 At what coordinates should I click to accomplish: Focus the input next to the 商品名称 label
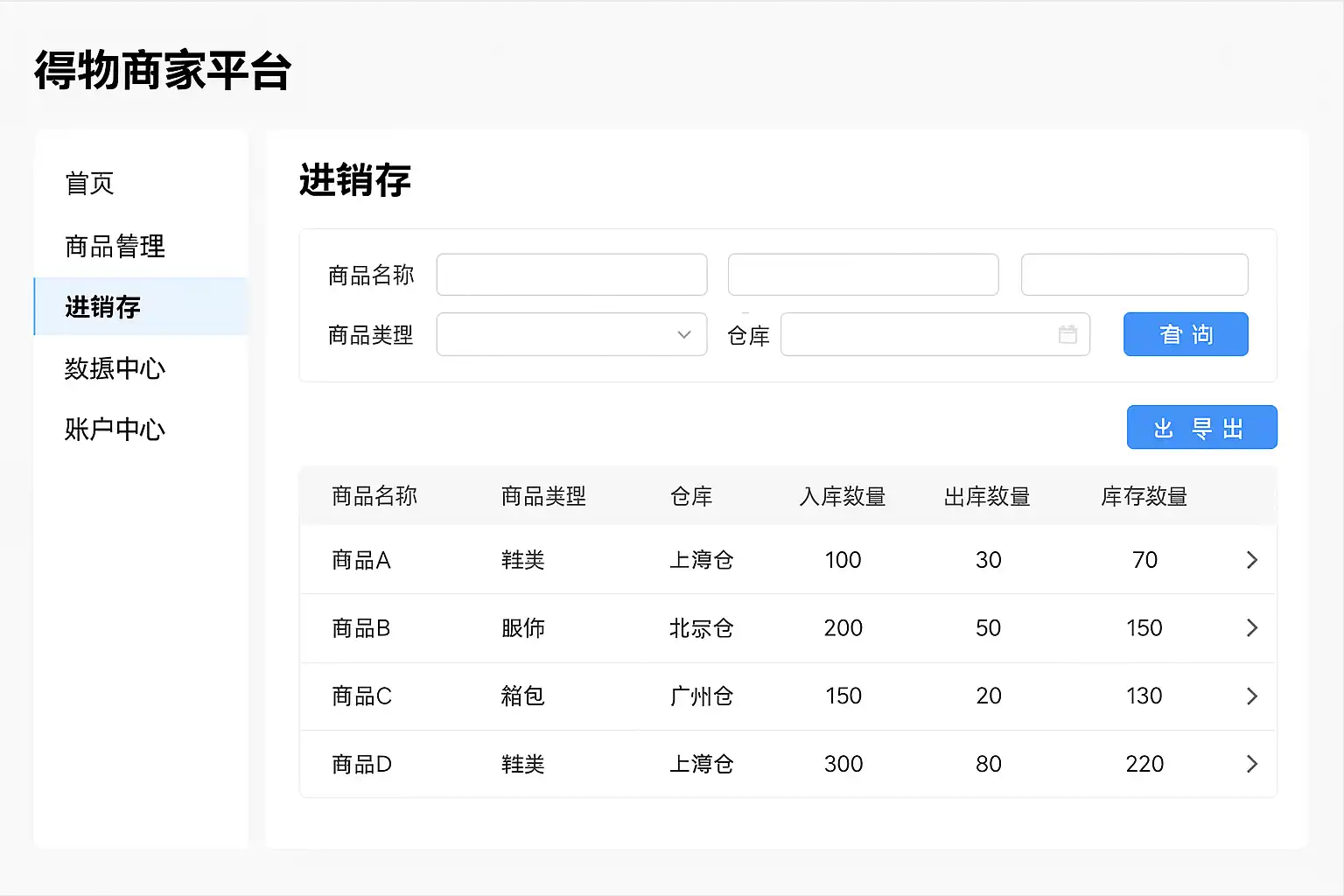(571, 275)
